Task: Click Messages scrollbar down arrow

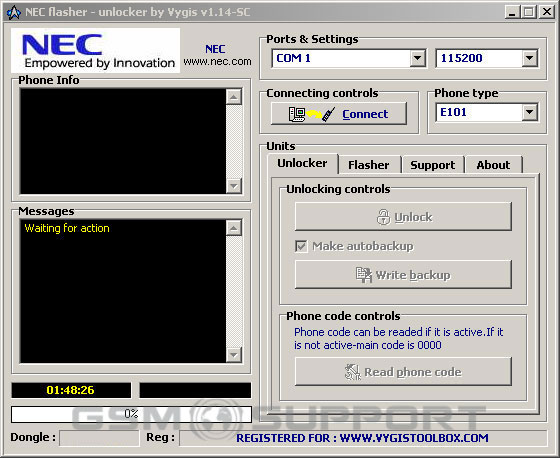Action: pyautogui.click(x=234, y=355)
